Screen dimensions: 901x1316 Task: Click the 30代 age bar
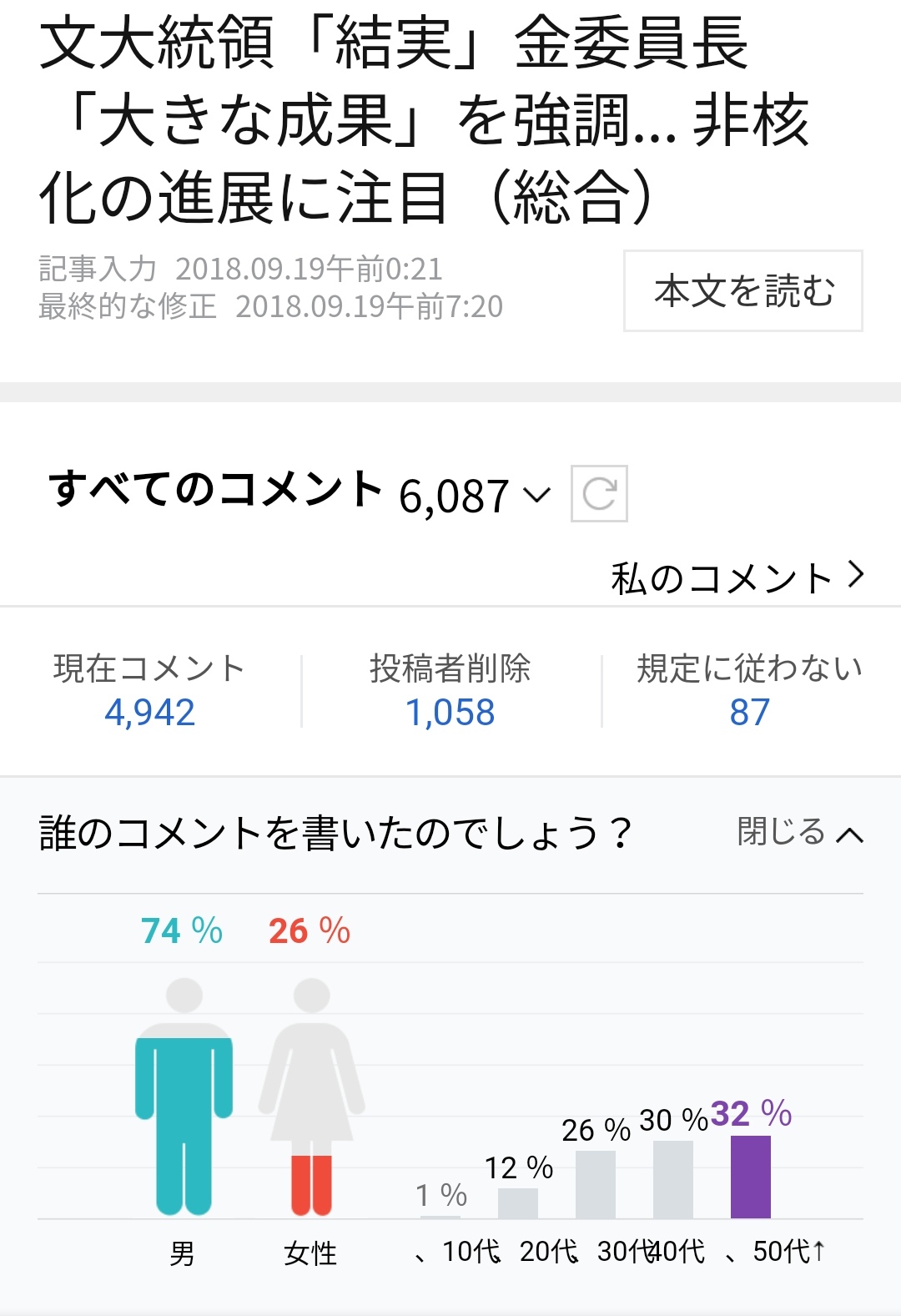tap(596, 1184)
